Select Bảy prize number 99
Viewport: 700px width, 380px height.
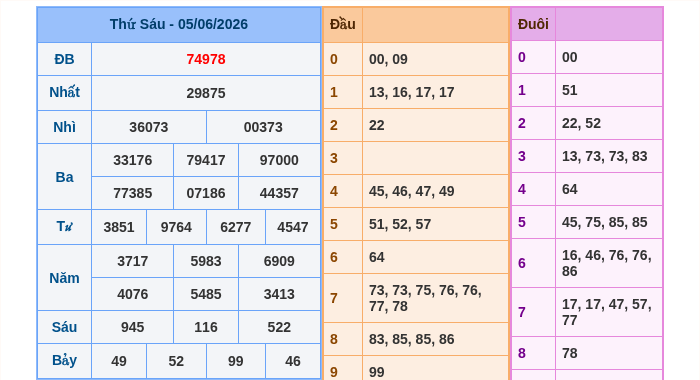coord(236,361)
